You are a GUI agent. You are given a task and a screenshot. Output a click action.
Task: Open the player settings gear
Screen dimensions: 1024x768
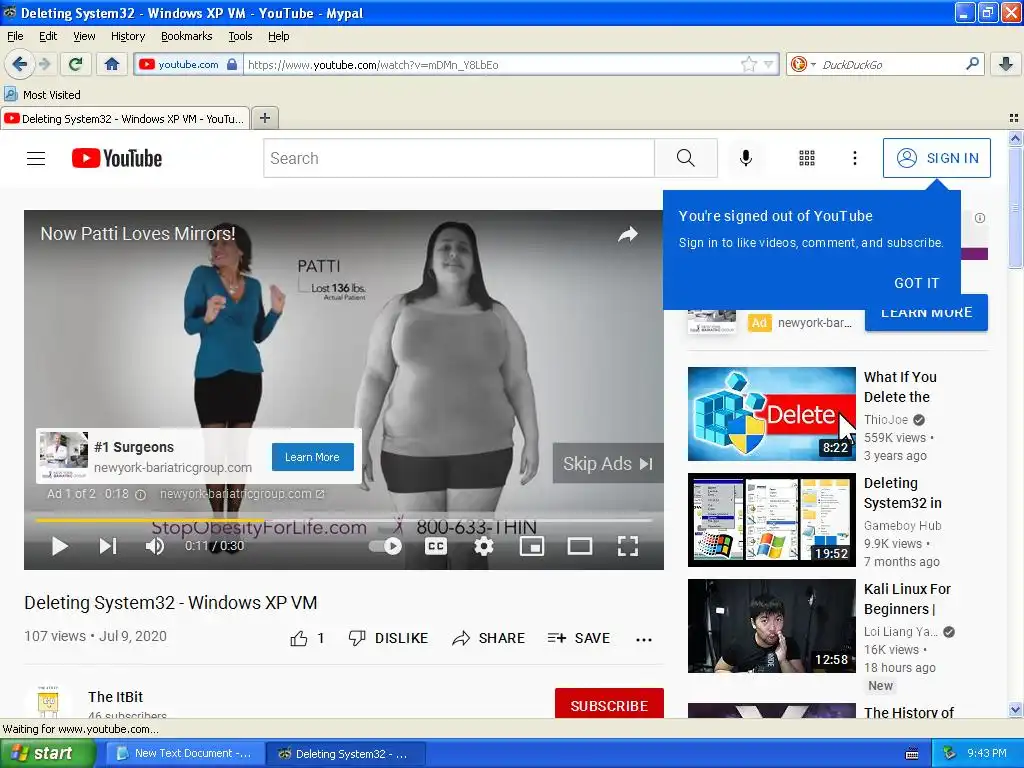tap(483, 546)
